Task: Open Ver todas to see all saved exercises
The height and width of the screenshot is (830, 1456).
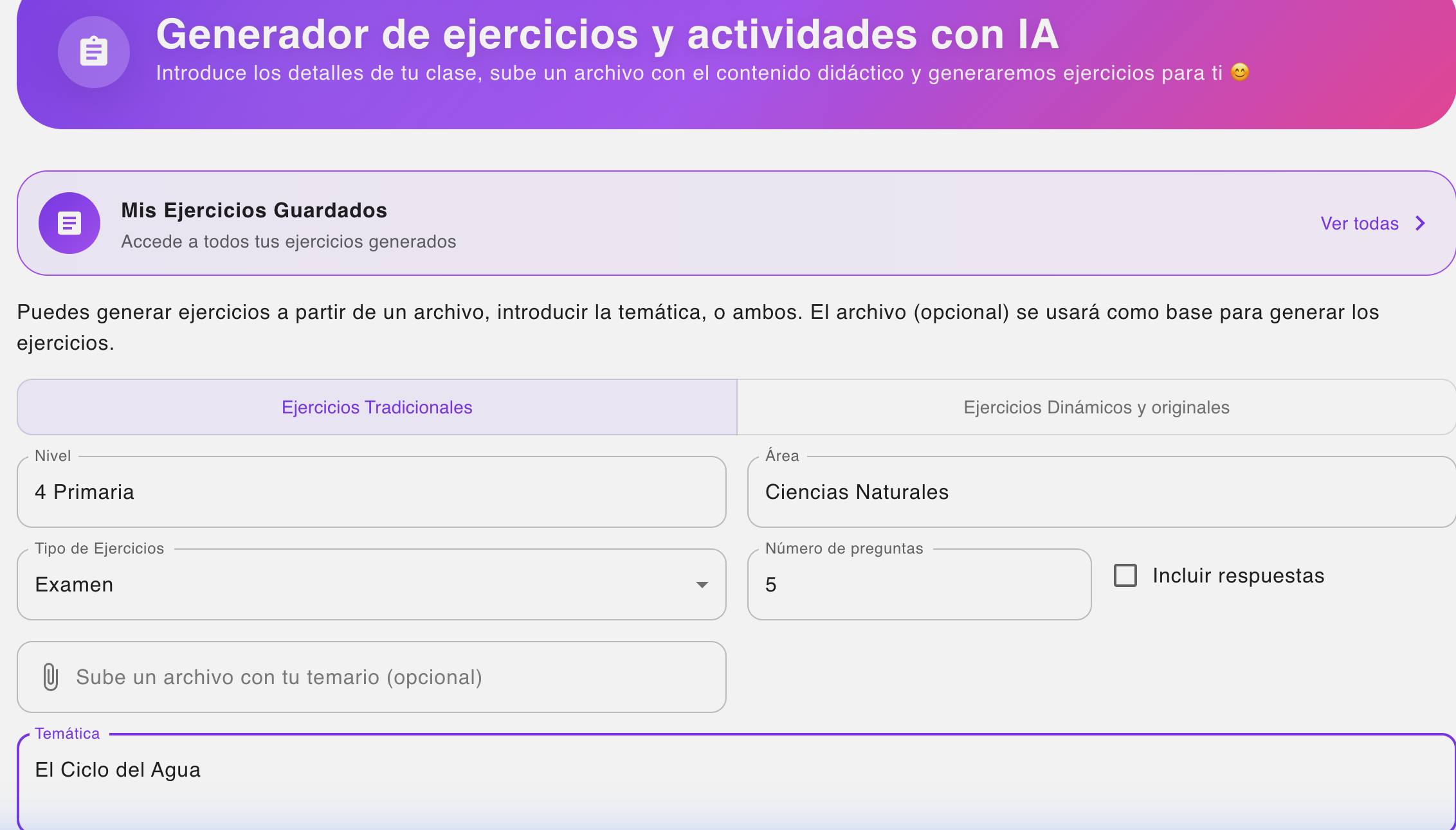Action: click(1360, 223)
